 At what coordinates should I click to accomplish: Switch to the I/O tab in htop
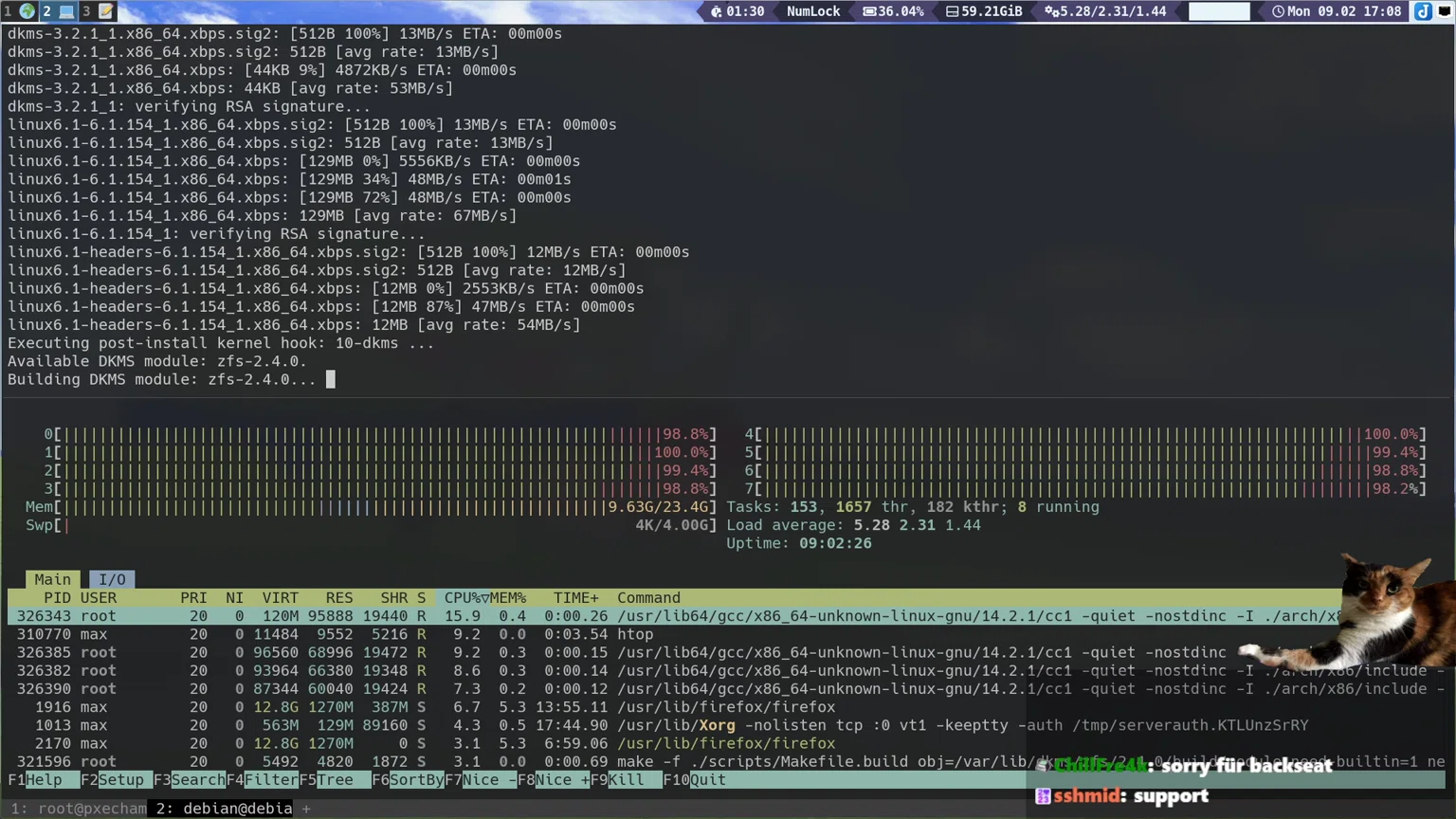pos(112,578)
